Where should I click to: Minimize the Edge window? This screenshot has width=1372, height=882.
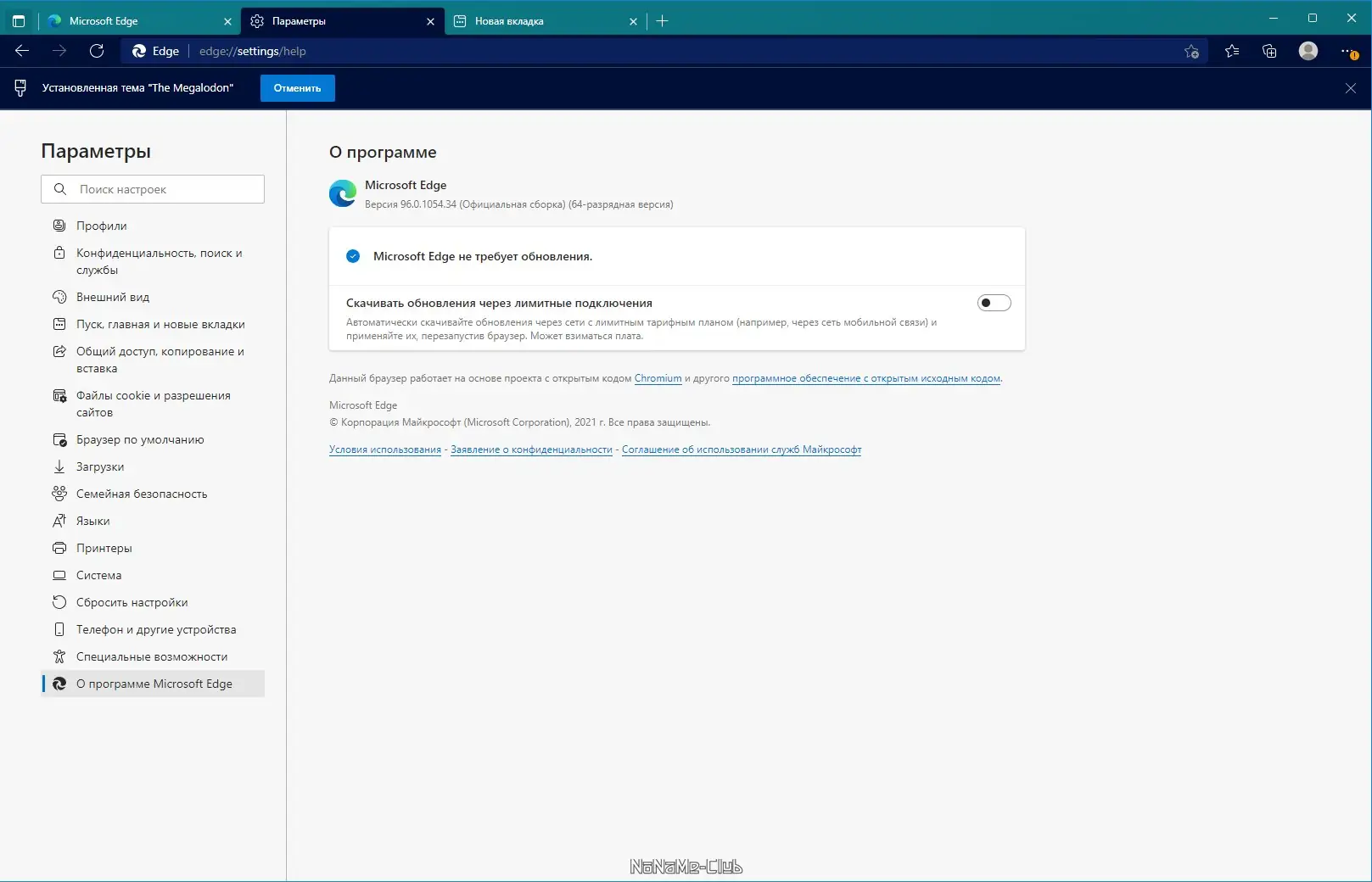coord(1274,18)
